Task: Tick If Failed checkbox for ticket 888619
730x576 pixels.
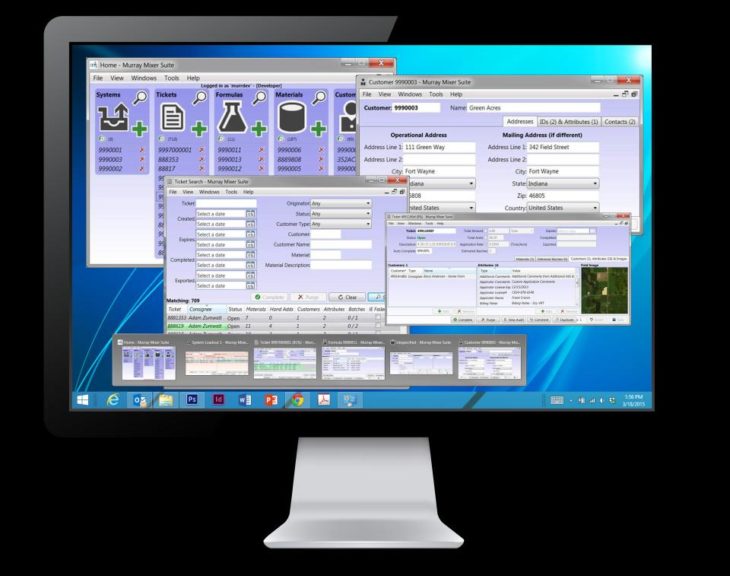Action: point(378,326)
